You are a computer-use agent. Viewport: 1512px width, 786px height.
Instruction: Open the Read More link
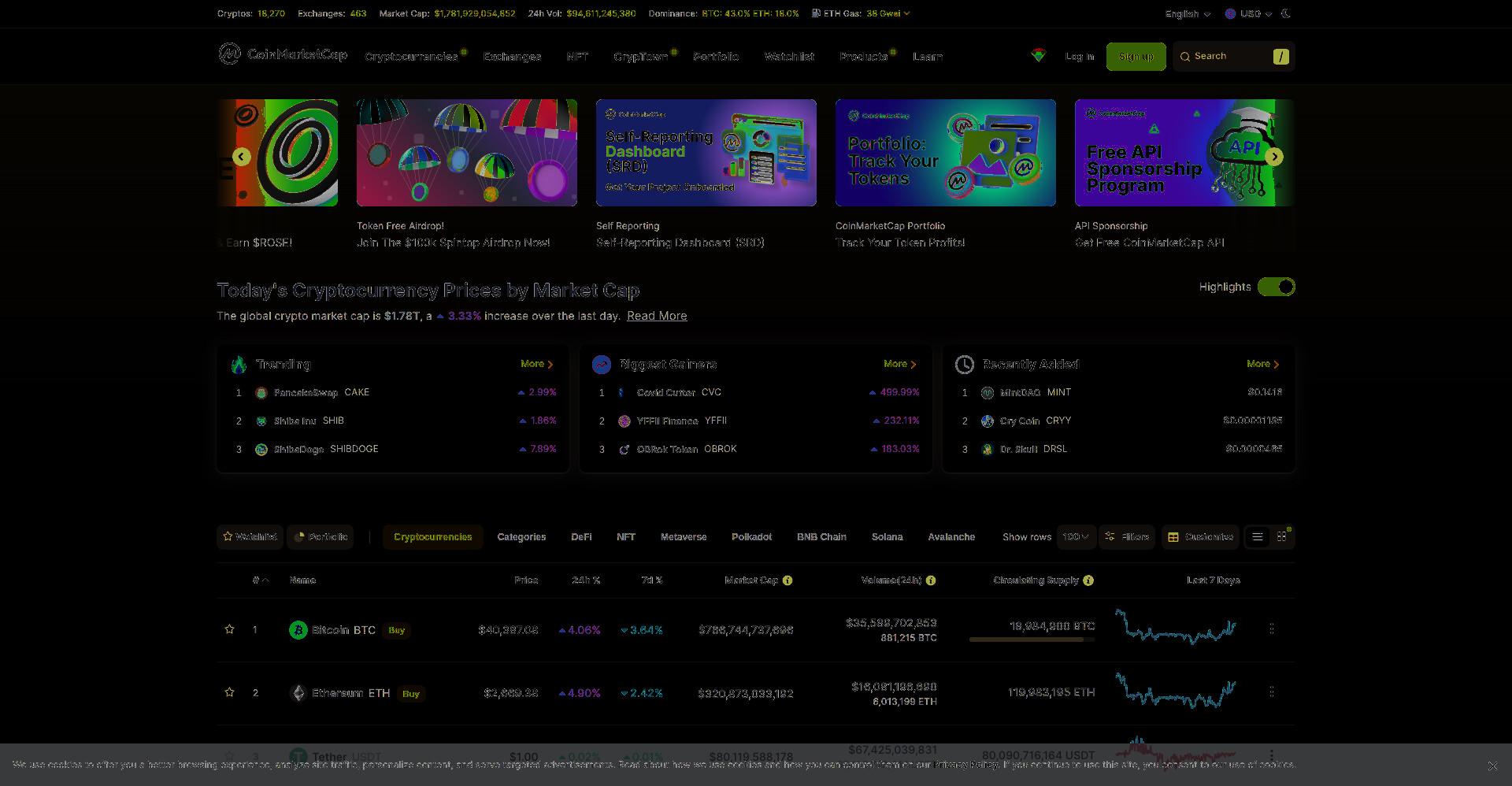[x=657, y=316]
